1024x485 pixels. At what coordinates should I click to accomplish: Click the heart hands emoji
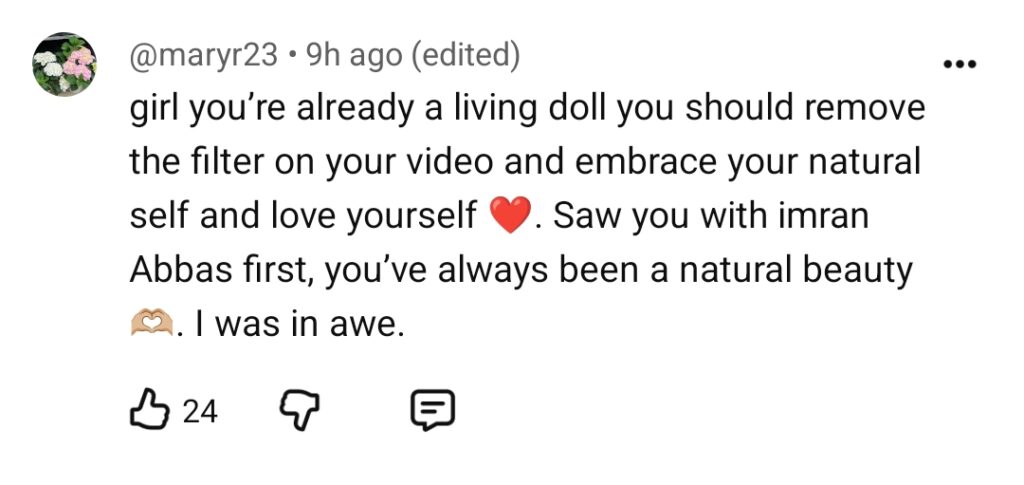click(152, 322)
